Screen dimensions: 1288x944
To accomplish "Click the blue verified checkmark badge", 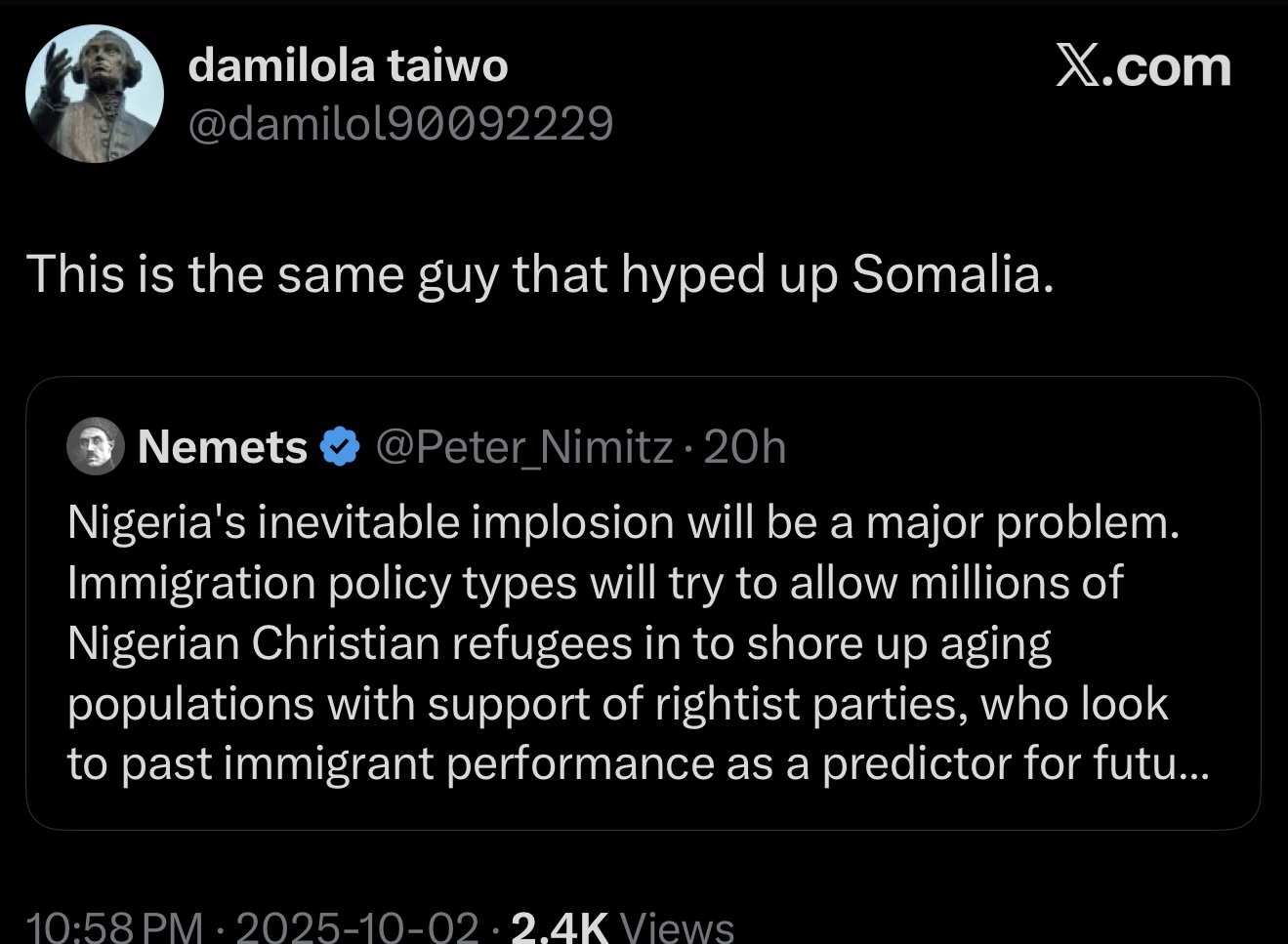I will pyautogui.click(x=339, y=447).
